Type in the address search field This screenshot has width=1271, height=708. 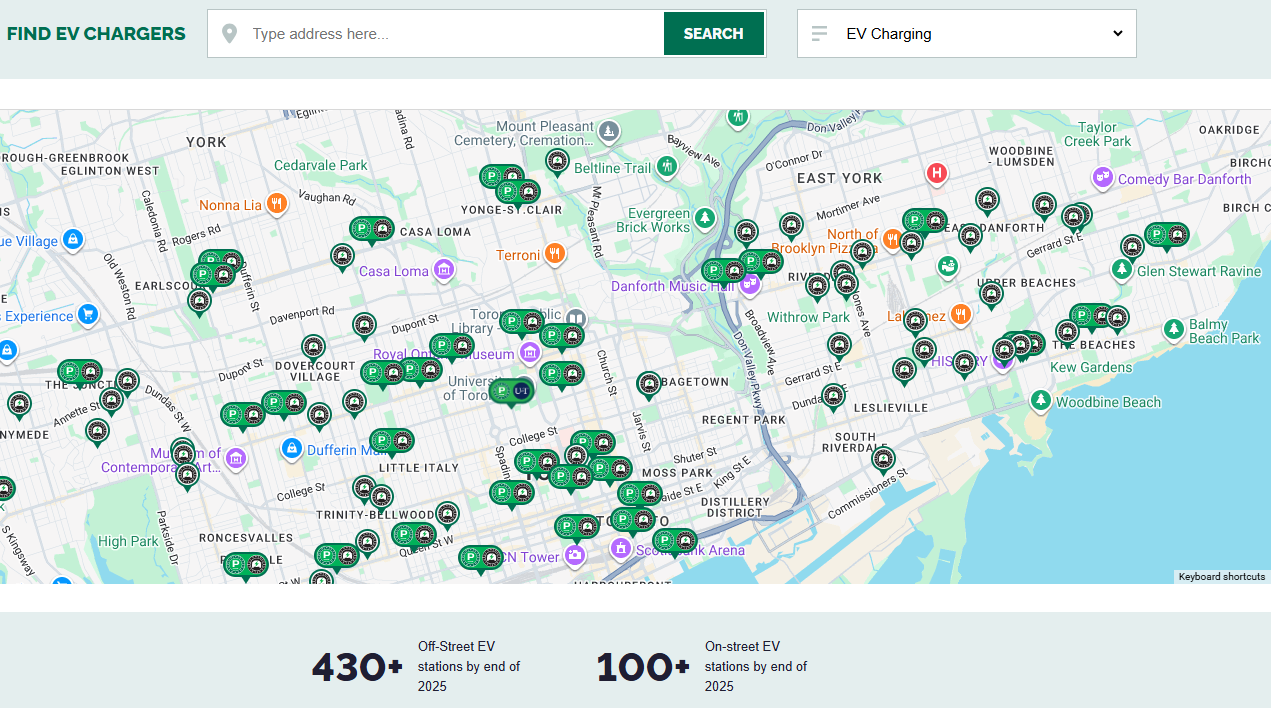coord(450,34)
